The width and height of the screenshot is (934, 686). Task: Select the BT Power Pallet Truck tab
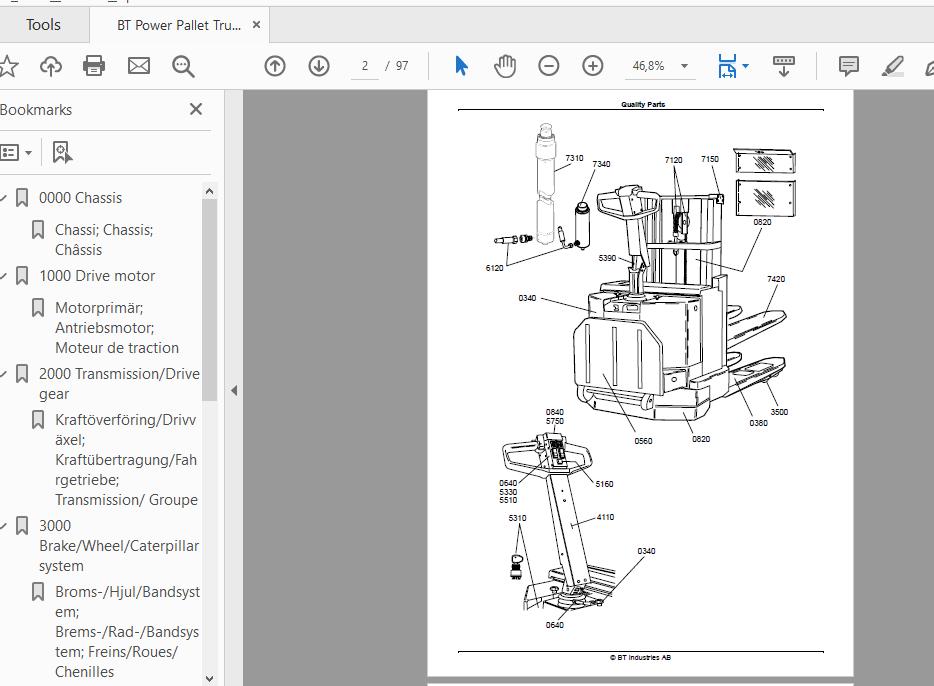click(179, 25)
